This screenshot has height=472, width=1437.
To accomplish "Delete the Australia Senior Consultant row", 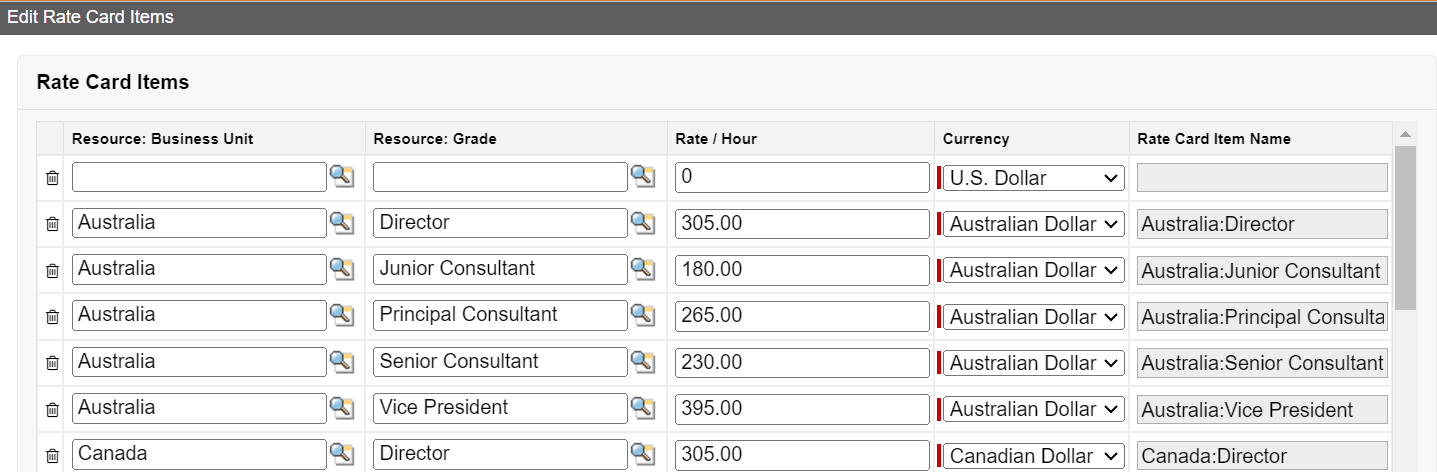I will [x=53, y=363].
